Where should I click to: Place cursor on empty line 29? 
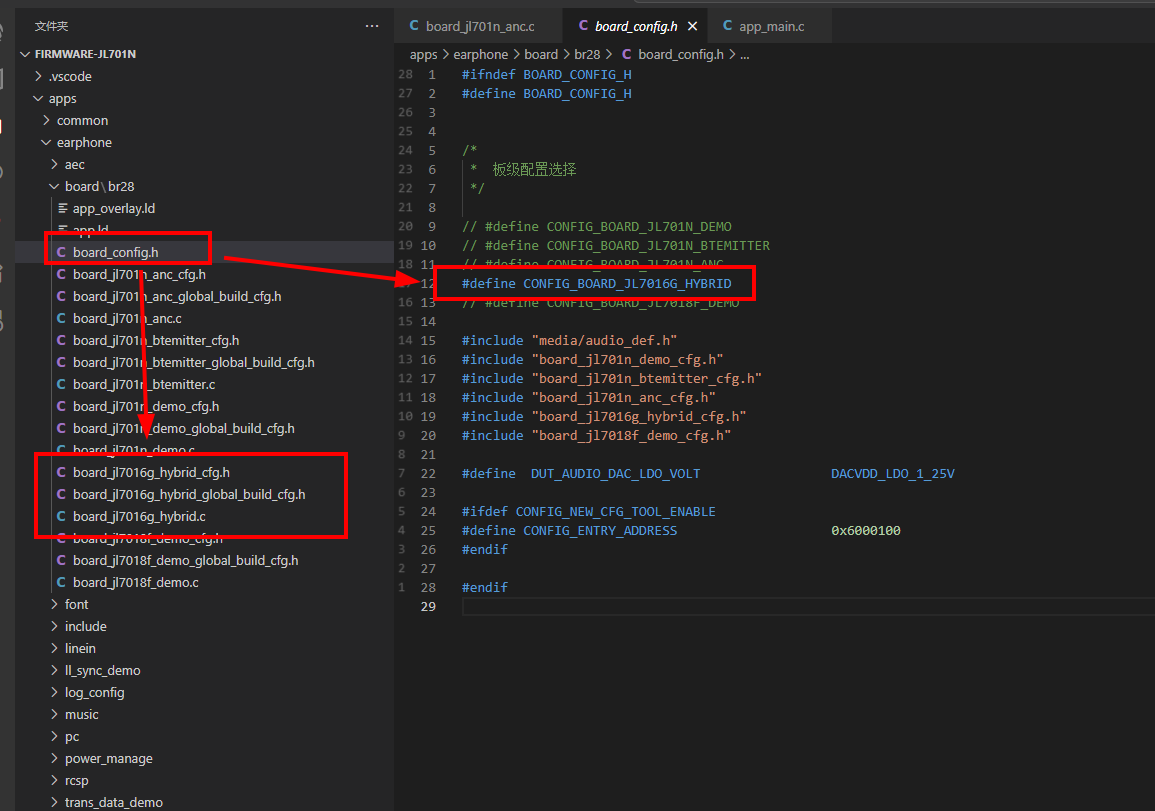[808, 606]
